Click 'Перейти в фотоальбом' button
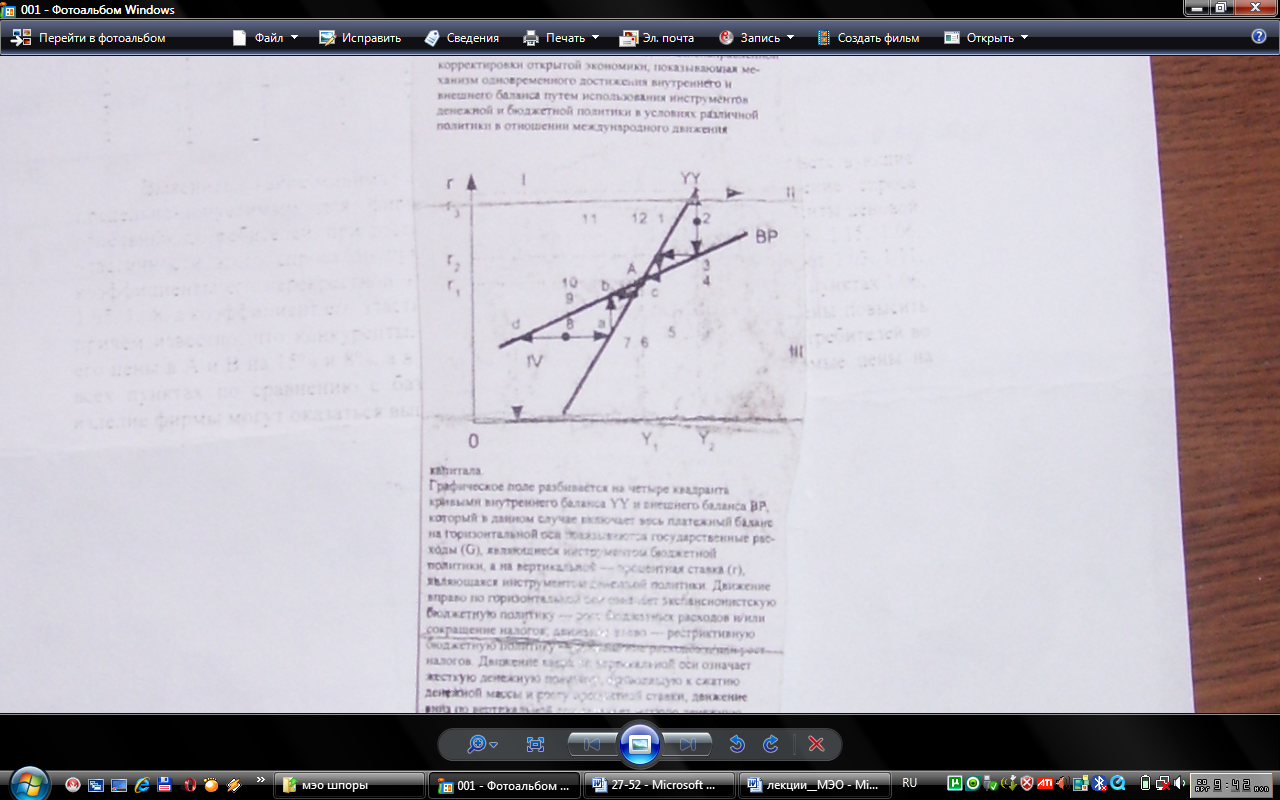 (88, 38)
